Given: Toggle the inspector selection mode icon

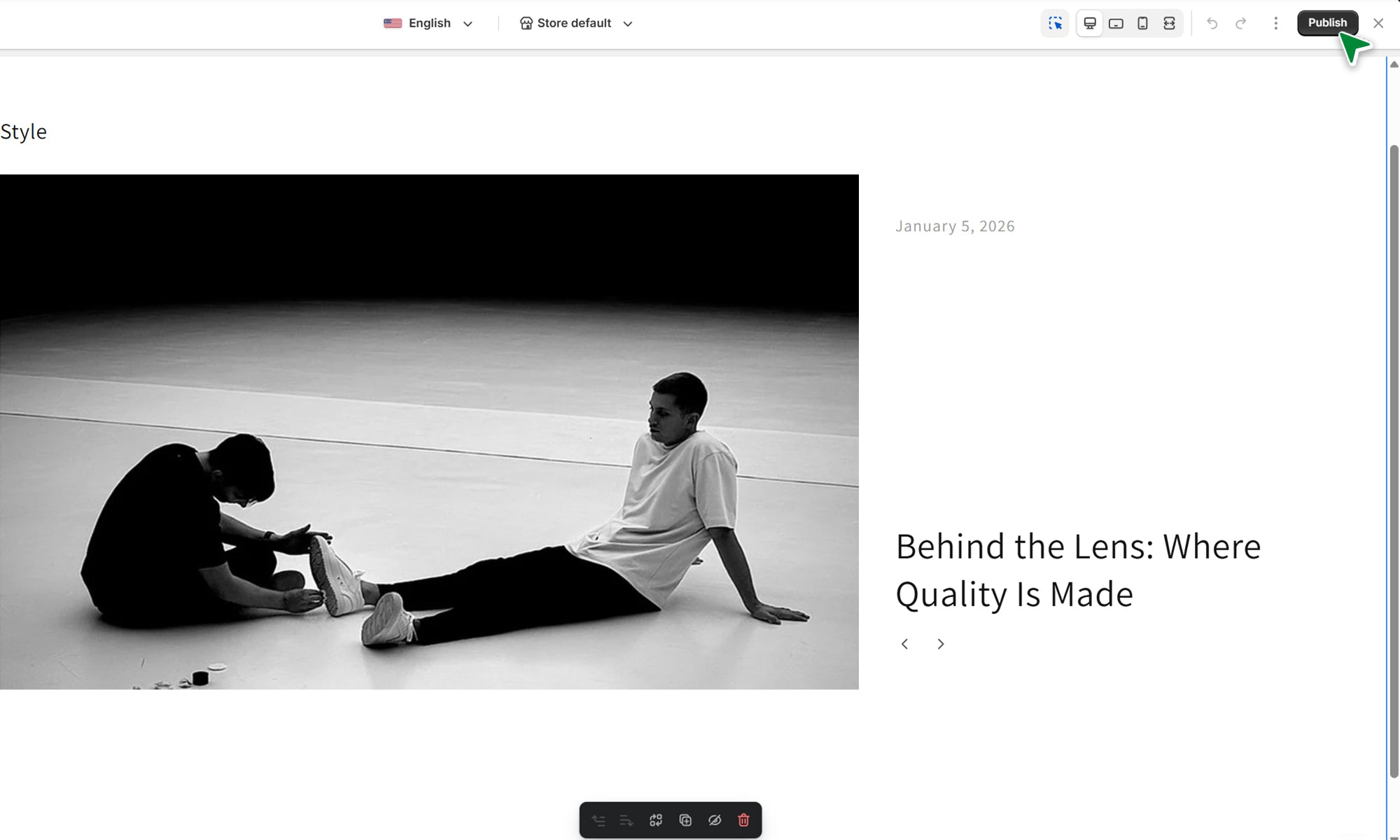Looking at the screenshot, I should (1055, 23).
